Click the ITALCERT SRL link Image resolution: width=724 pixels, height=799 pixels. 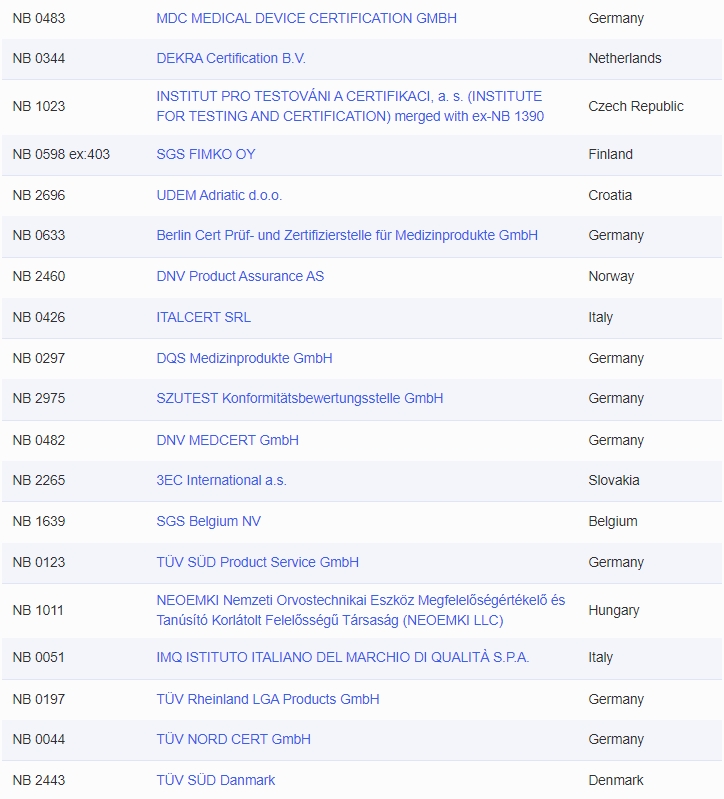pos(203,317)
